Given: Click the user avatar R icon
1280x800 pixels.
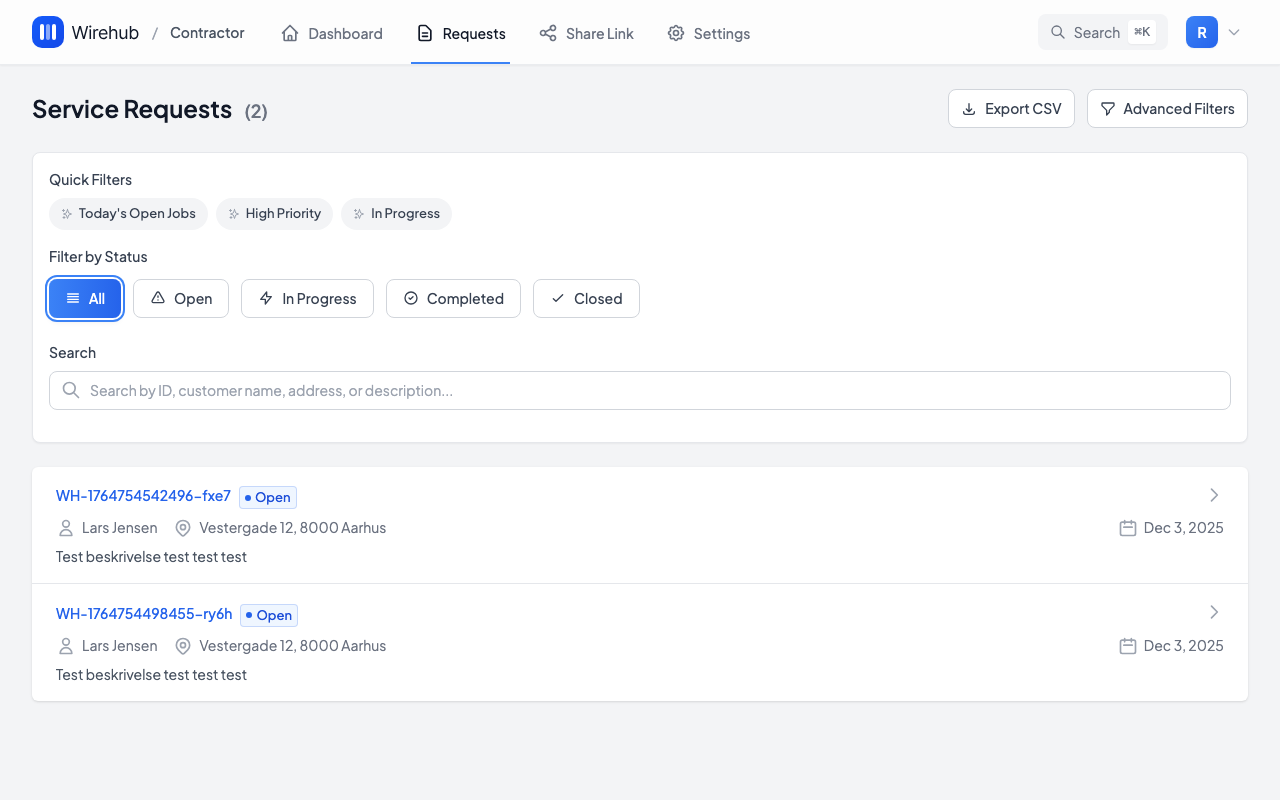Looking at the screenshot, I should (x=1201, y=32).
